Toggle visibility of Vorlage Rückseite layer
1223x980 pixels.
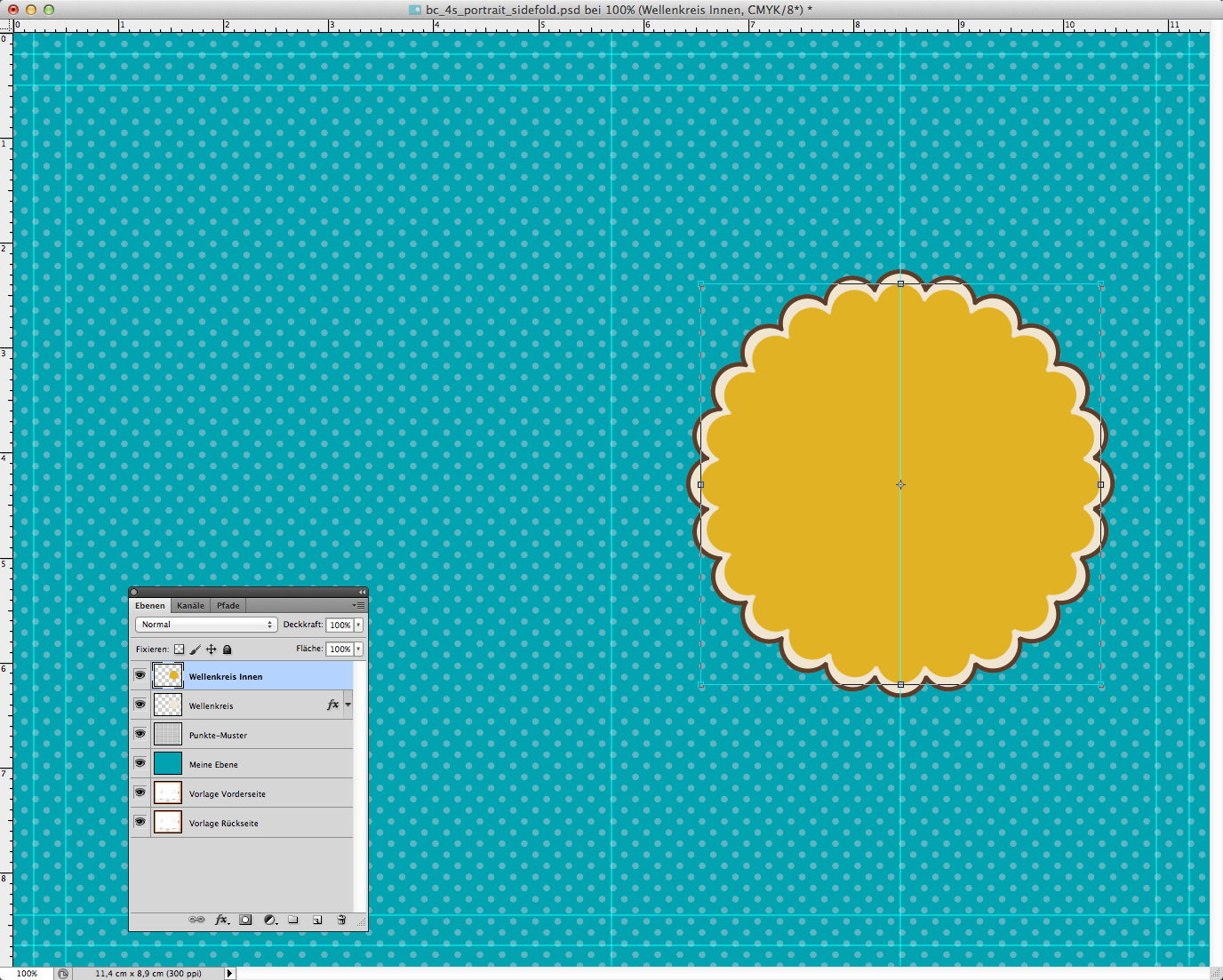tap(140, 822)
